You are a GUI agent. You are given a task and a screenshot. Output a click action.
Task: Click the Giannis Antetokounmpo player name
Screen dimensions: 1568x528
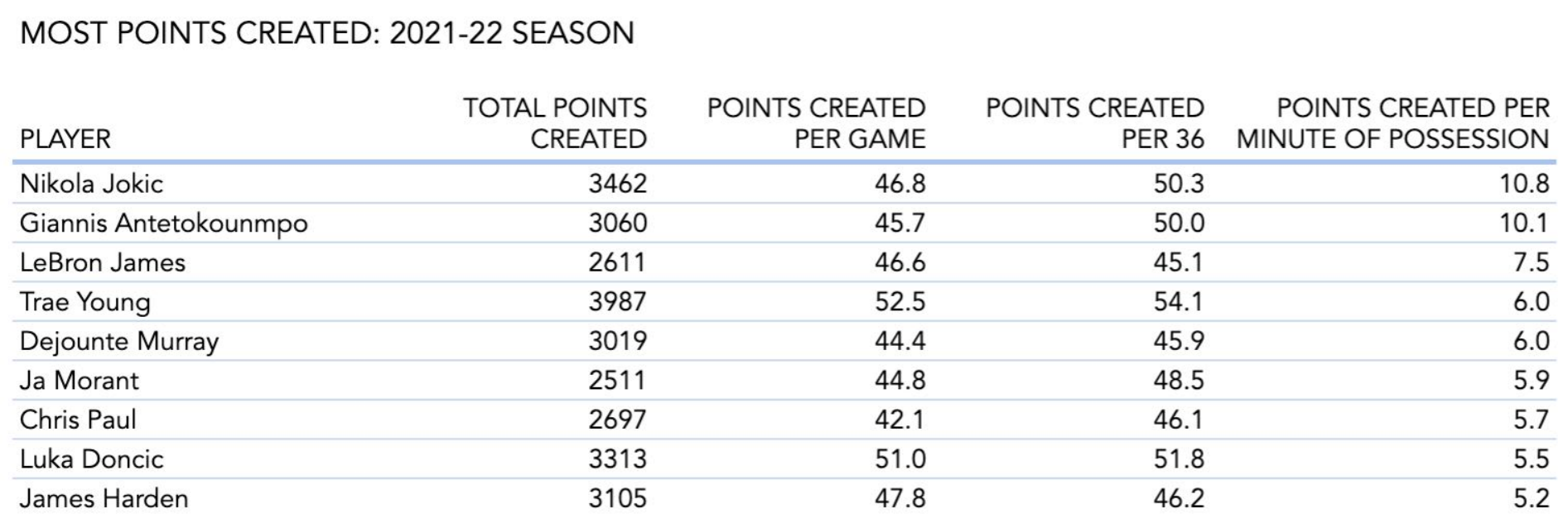164,223
